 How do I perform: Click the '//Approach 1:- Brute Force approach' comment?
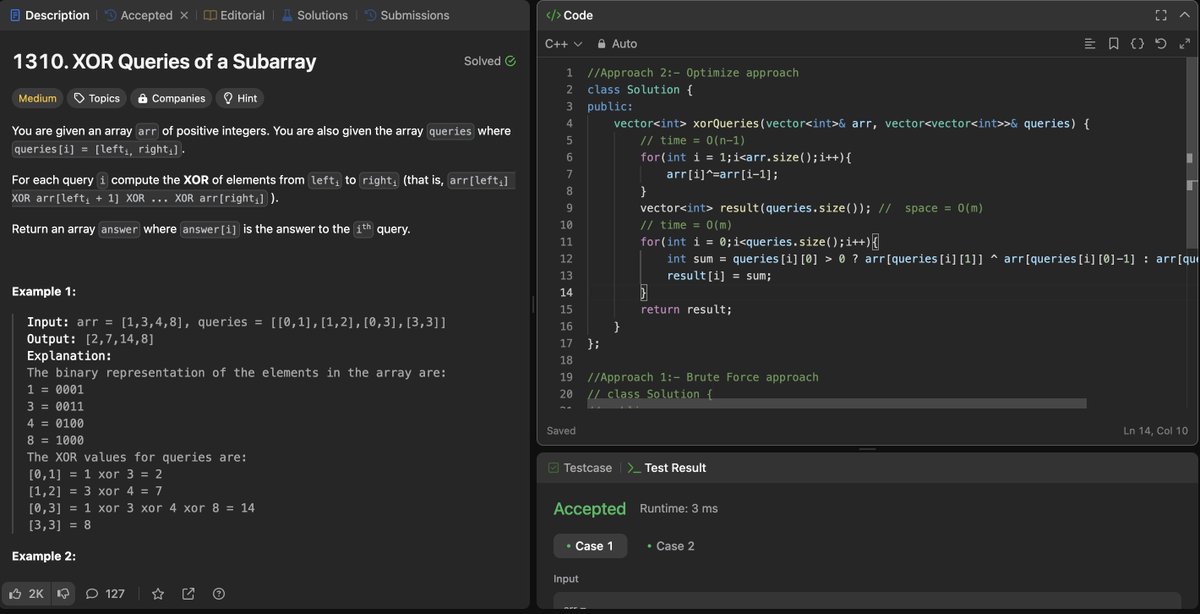[x=703, y=377]
